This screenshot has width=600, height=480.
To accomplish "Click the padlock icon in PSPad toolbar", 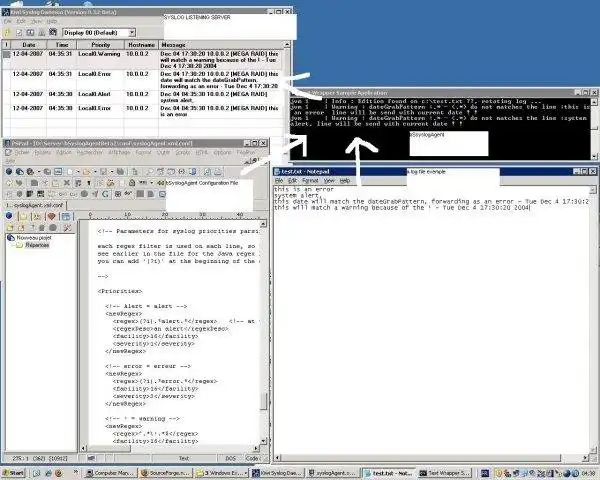I will [132, 183].
